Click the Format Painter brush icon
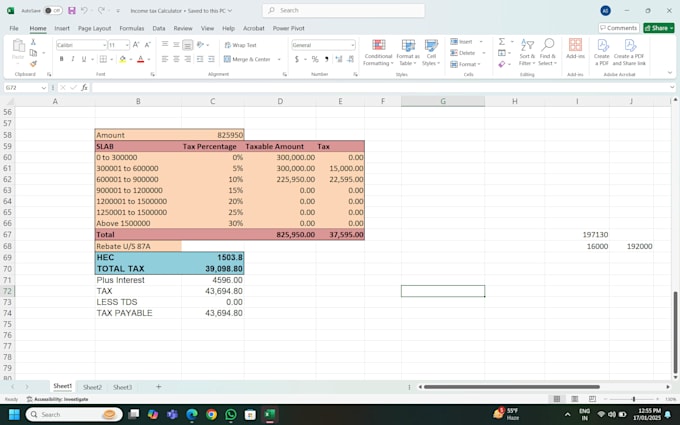Image resolution: width=680 pixels, height=425 pixels. [x=33, y=63]
